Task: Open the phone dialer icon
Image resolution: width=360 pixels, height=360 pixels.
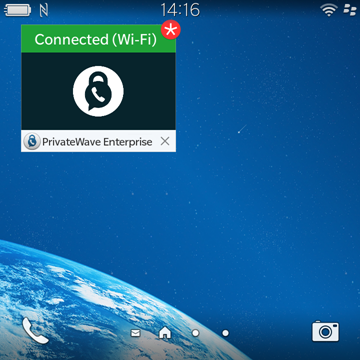Action: pyautogui.click(x=35, y=331)
